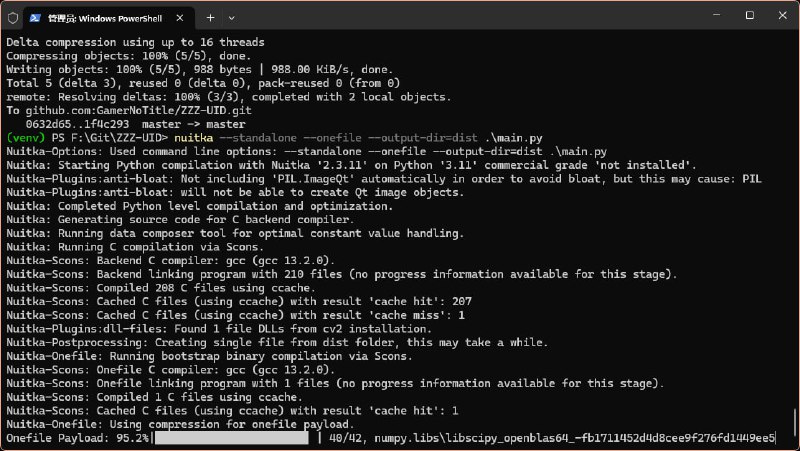
Task: Click the Onefile Payload progress bar
Action: [232, 438]
